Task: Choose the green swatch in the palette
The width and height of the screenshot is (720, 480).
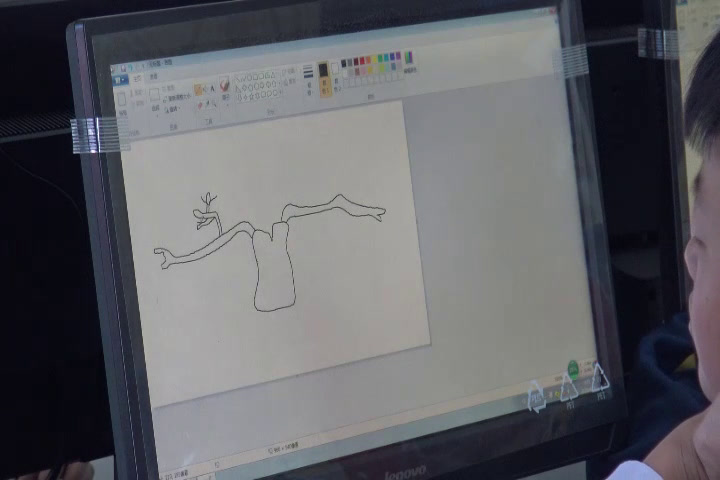Action: (378, 59)
